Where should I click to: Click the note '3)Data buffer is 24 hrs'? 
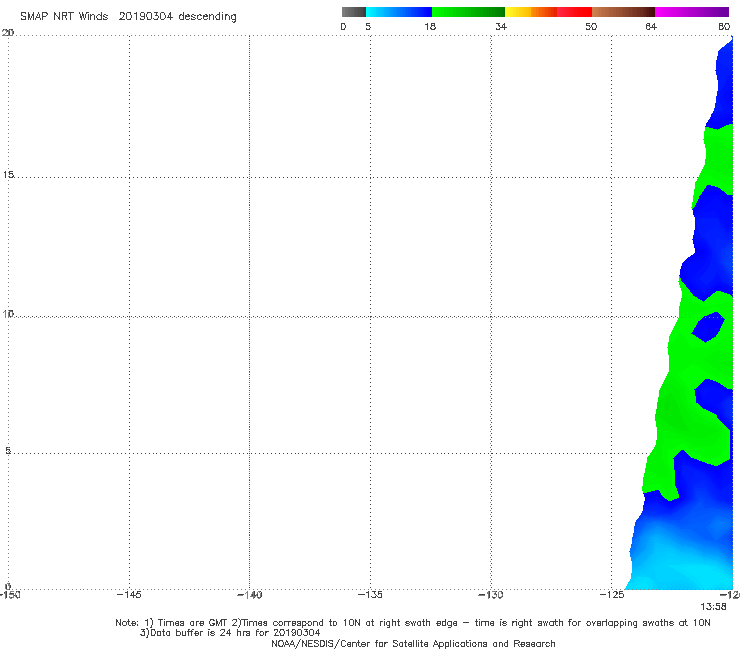[x=230, y=633]
